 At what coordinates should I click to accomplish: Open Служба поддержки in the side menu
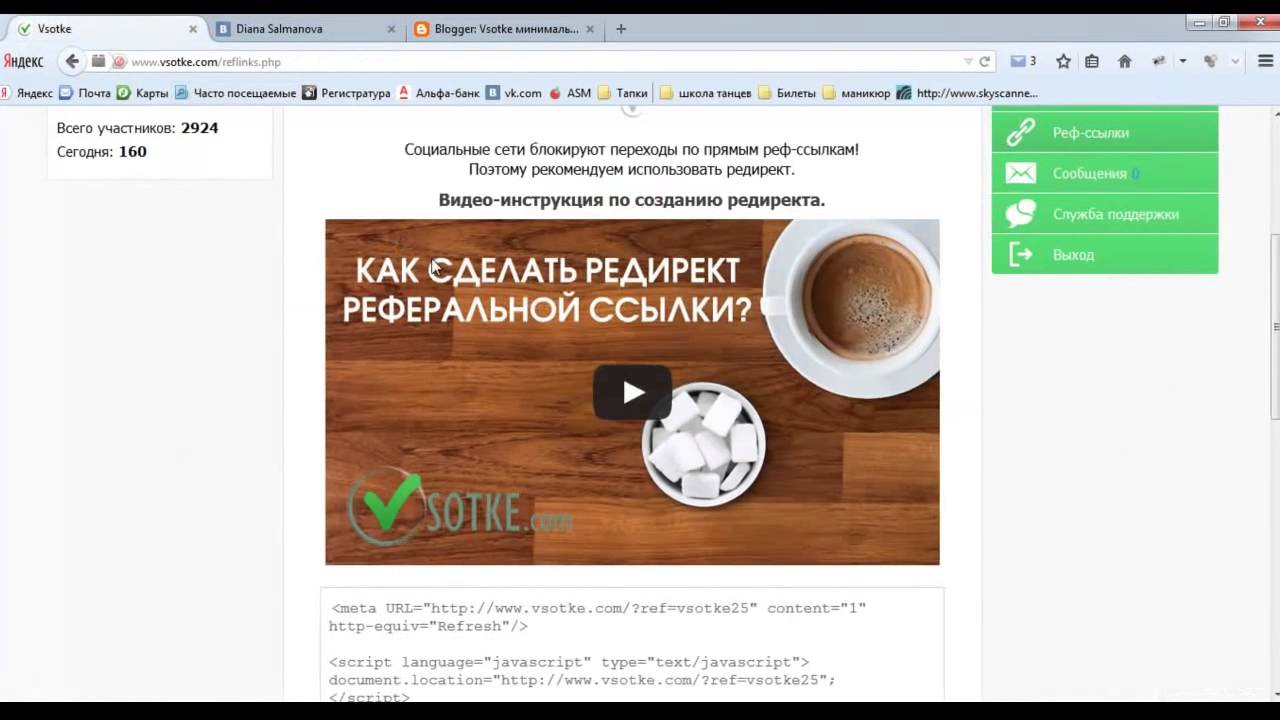1105,214
